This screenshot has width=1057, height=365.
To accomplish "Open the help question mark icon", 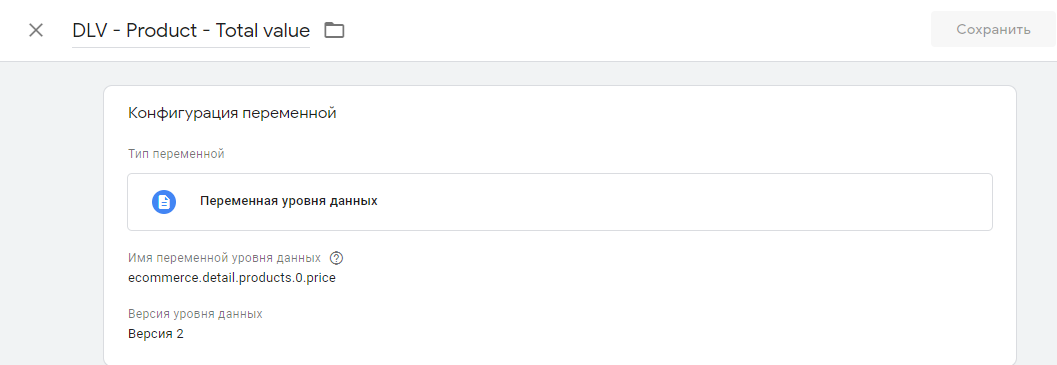I will coord(337,258).
